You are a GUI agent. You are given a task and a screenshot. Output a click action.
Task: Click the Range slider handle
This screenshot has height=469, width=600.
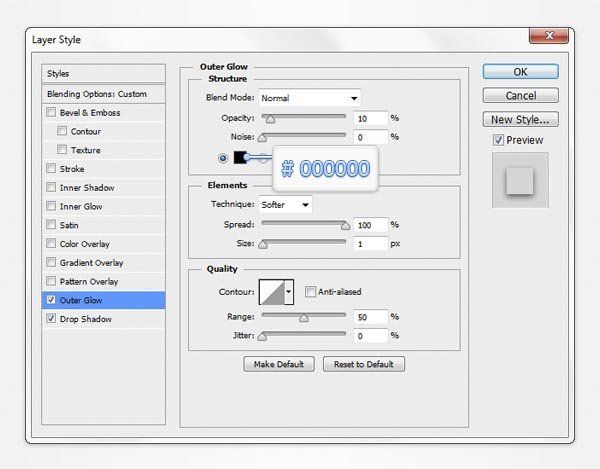tap(304, 318)
